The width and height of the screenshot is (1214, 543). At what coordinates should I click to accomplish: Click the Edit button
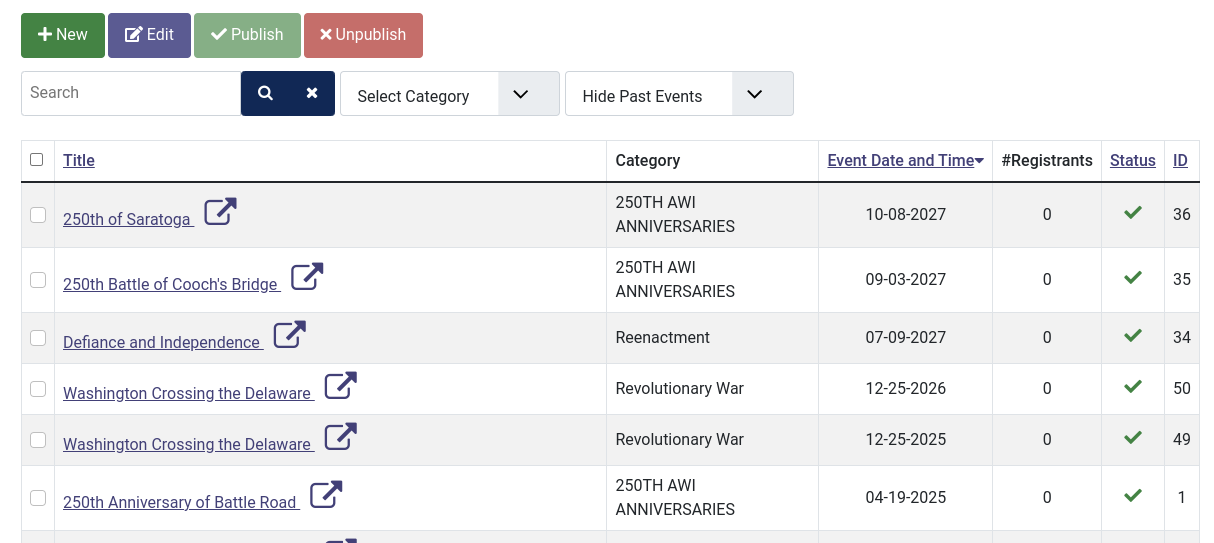tap(149, 35)
